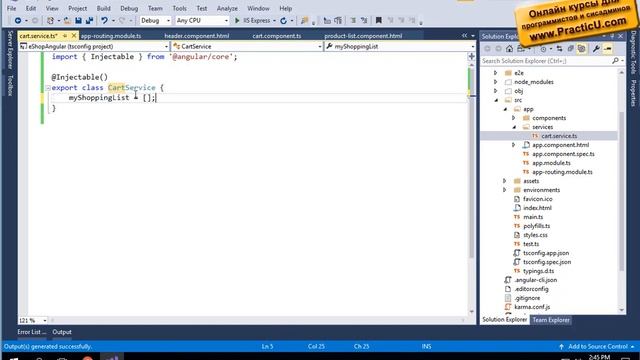Open the Server Explorer side tab

[10, 49]
